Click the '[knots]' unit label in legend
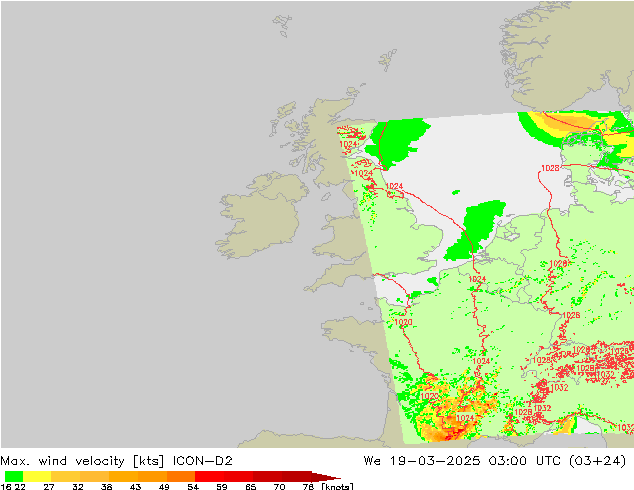Image resolution: width=634 pixels, height=490 pixels. click(x=337, y=486)
